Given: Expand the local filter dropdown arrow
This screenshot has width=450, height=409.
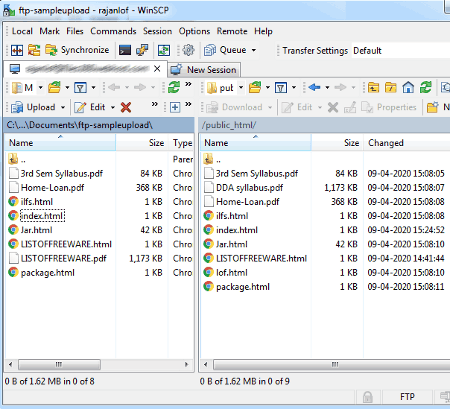Looking at the screenshot, I should [93, 88].
